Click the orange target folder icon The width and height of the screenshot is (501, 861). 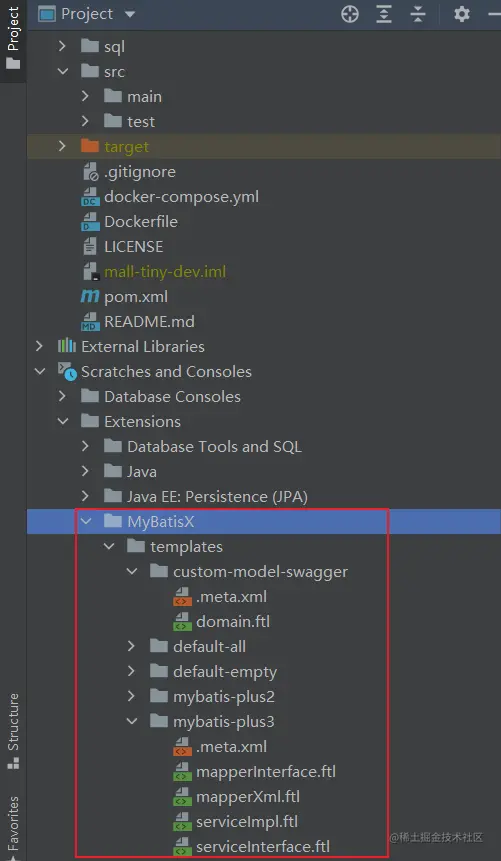click(90, 147)
